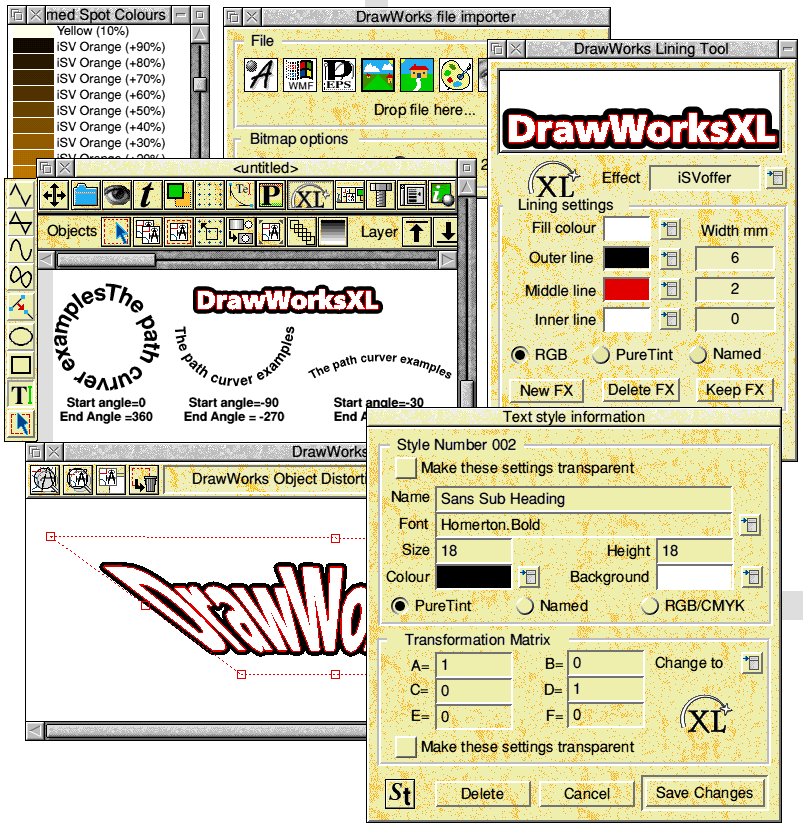Click the EPS import icon in file importer

[x=338, y=75]
